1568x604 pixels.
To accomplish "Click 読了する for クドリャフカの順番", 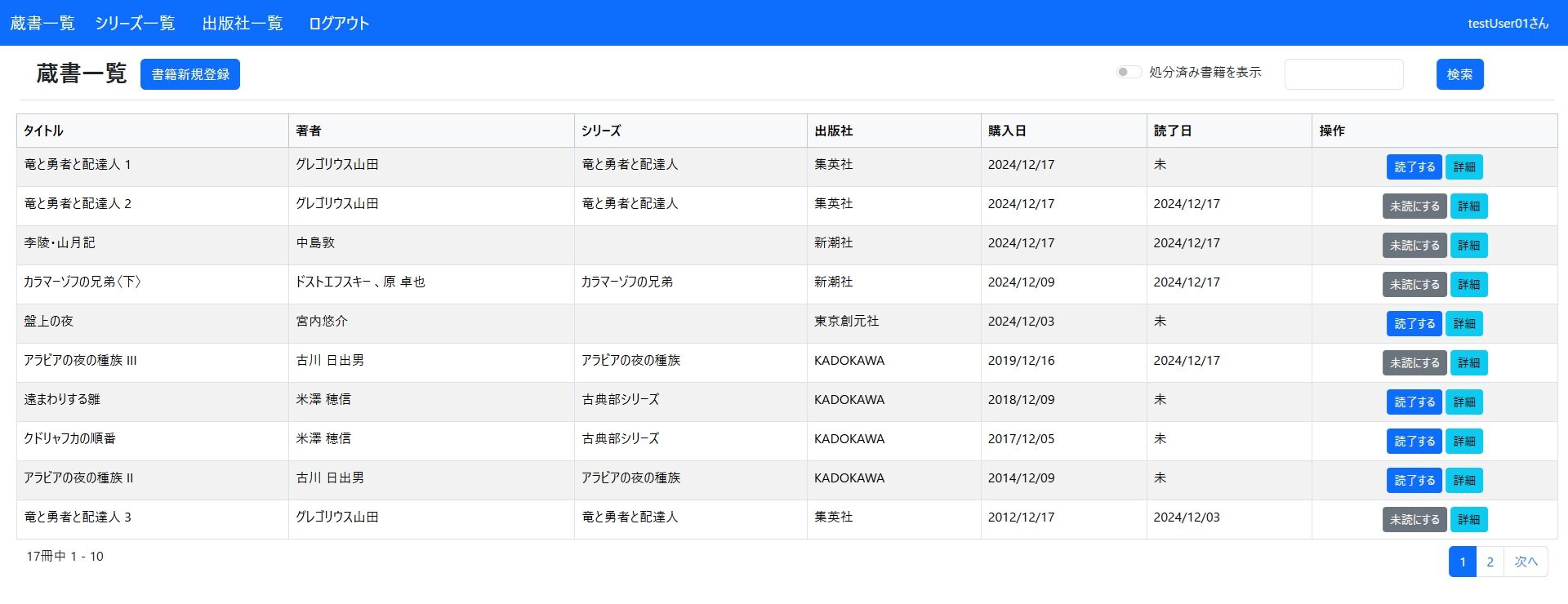I will click(1414, 442).
